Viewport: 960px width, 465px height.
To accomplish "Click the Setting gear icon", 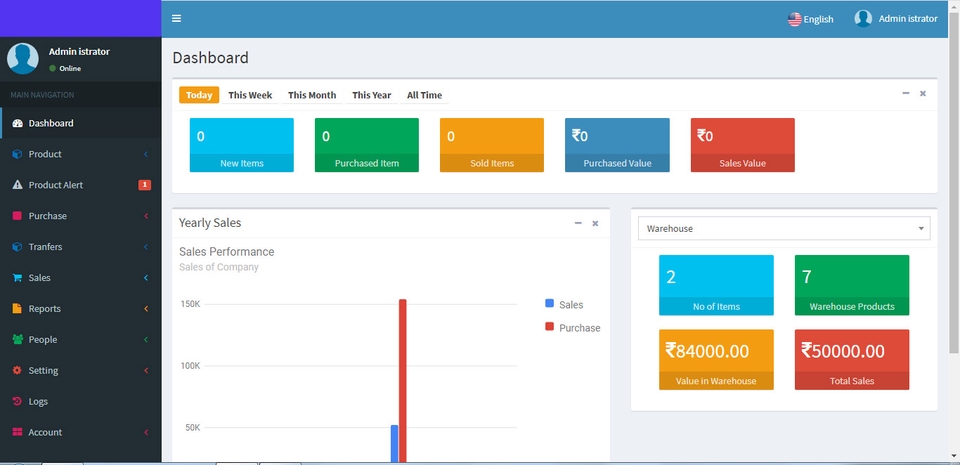I will coord(17,370).
